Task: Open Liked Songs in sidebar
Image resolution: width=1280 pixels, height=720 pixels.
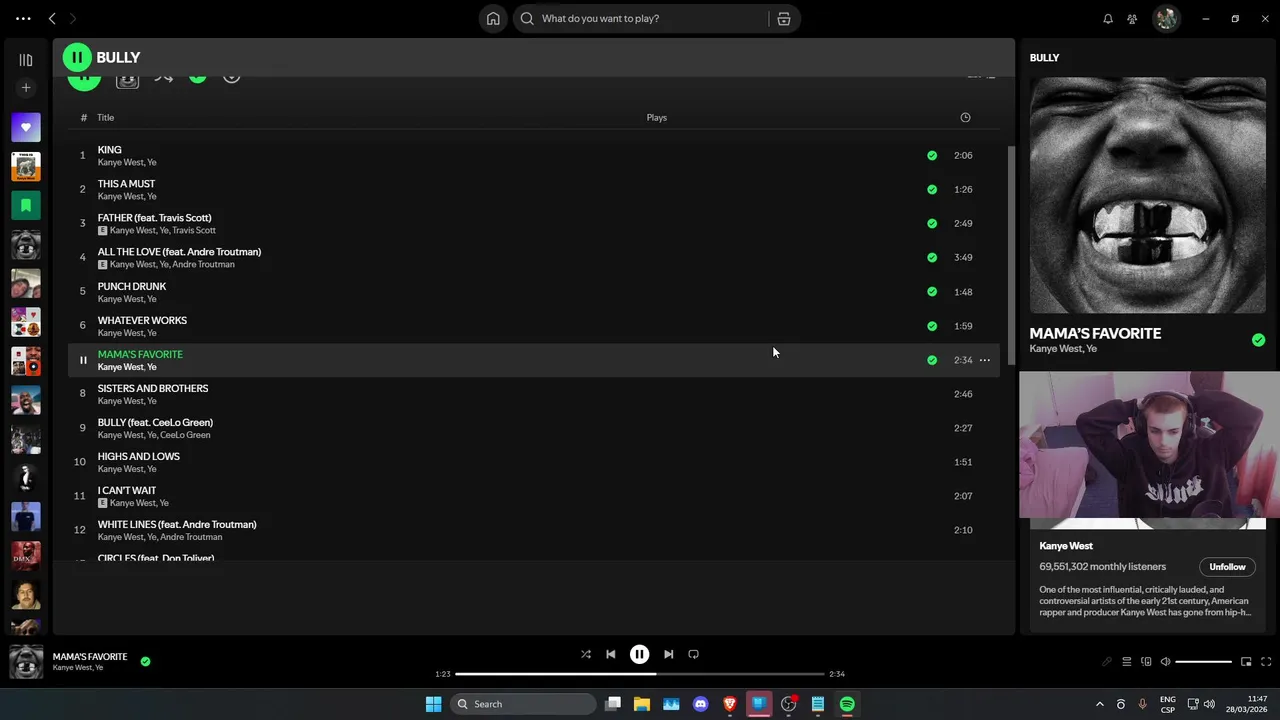Action: click(x=26, y=127)
